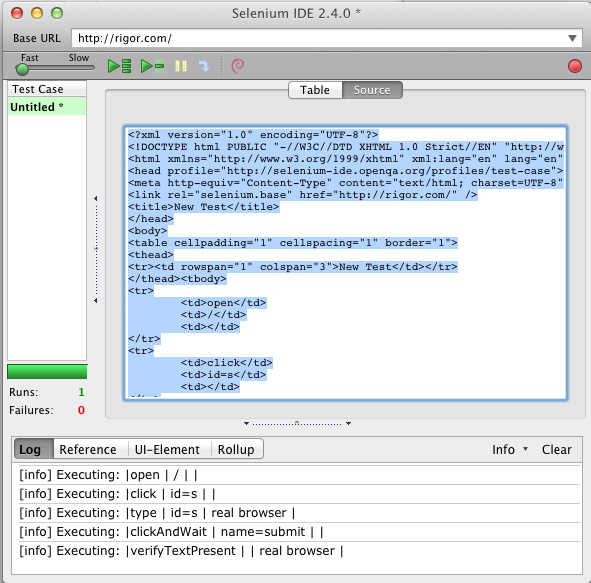Click inside the source code editor
The height and width of the screenshot is (583, 591).
[345, 263]
